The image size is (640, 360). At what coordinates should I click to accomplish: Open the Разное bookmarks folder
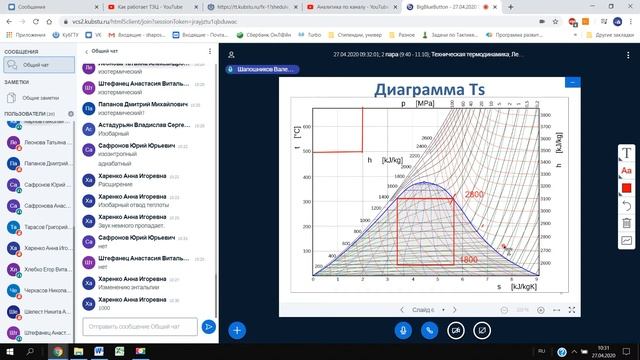coord(402,35)
